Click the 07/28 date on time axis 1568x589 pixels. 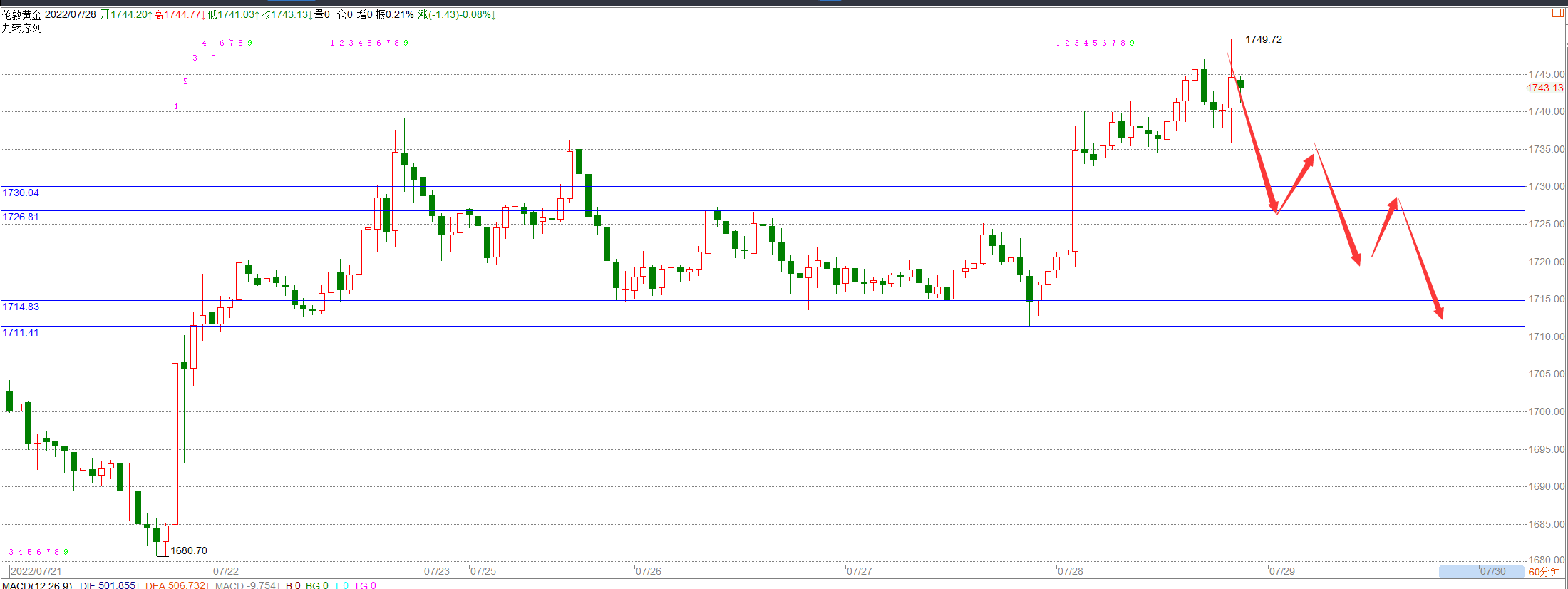1070,571
